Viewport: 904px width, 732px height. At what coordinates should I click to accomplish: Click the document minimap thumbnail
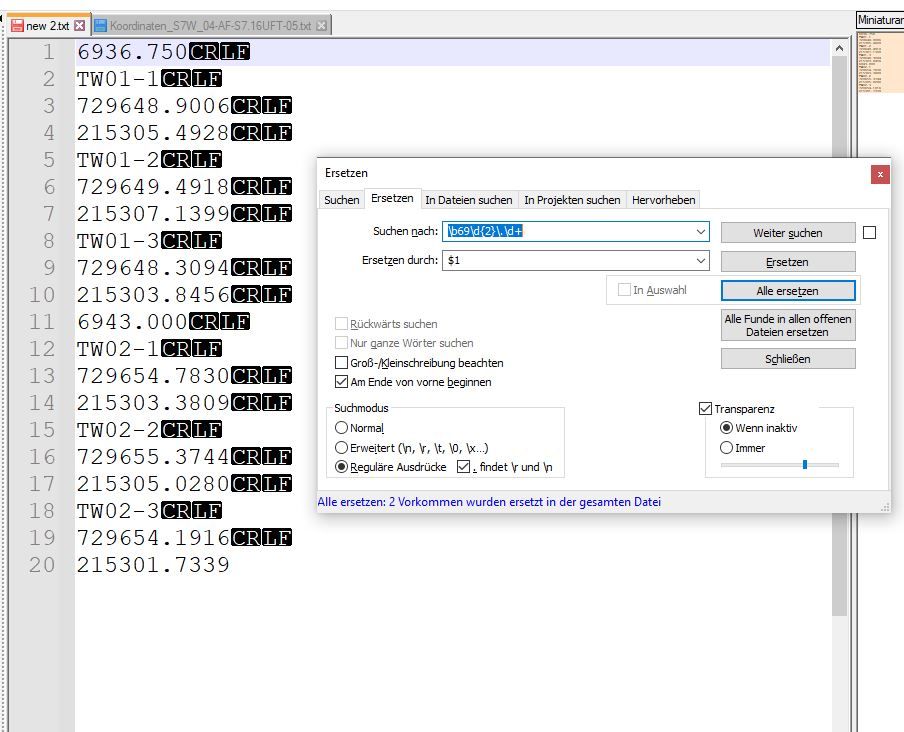pos(880,62)
